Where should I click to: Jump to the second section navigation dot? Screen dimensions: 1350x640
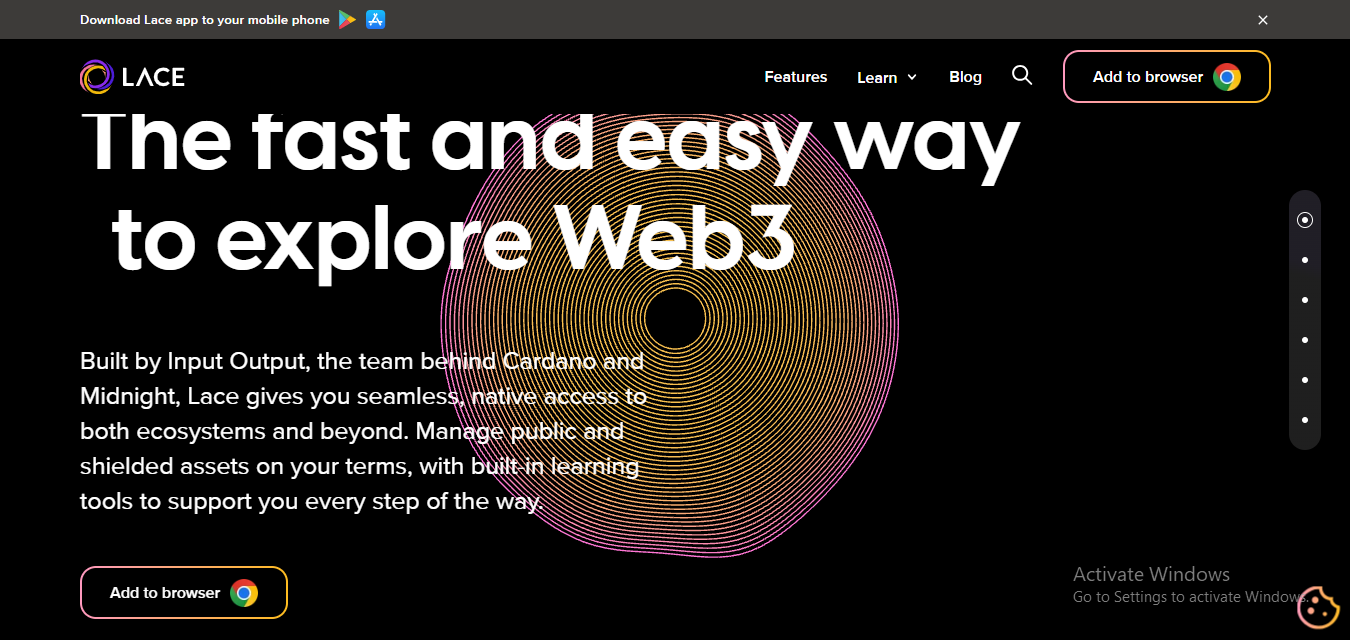click(x=1305, y=260)
